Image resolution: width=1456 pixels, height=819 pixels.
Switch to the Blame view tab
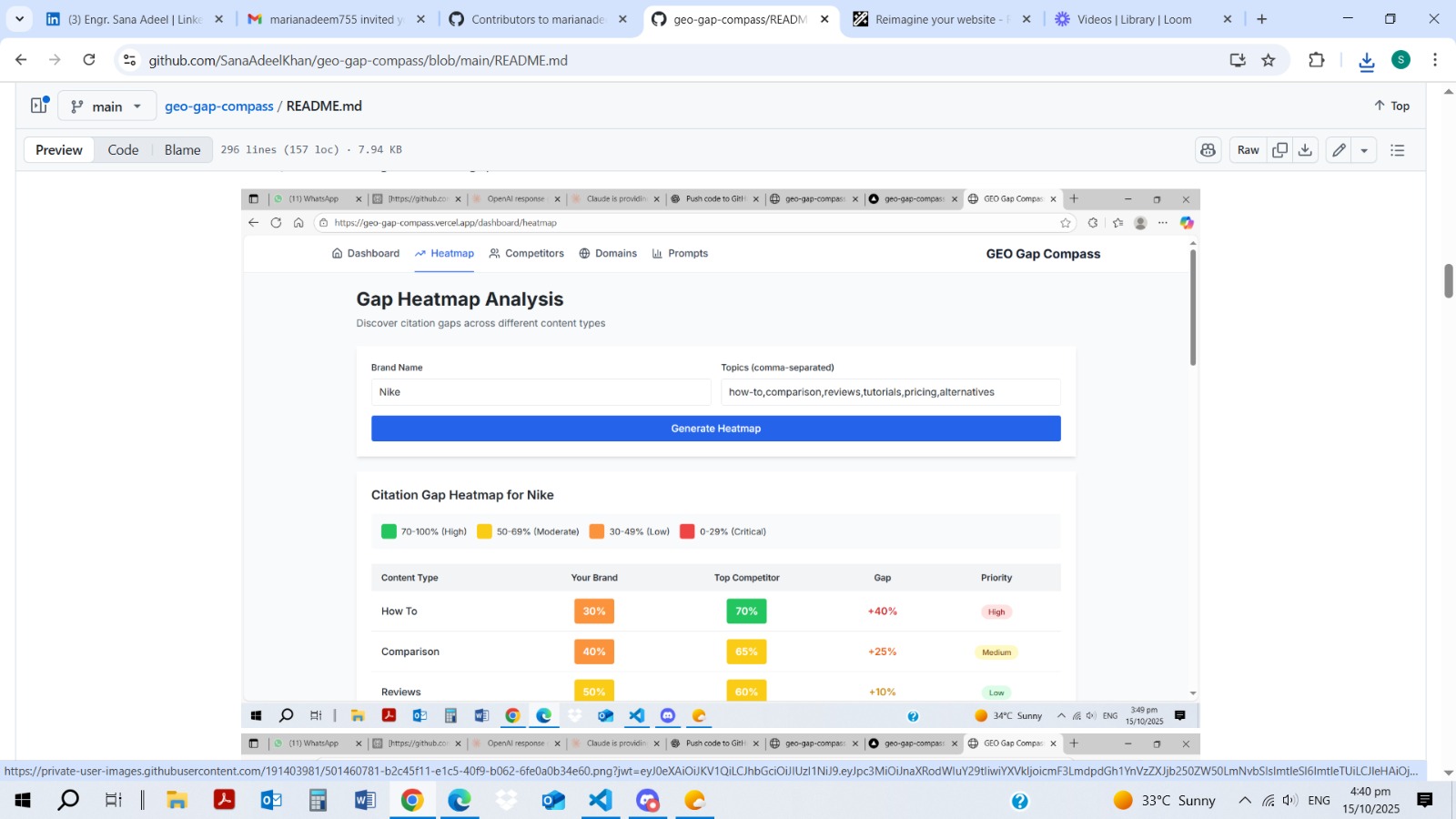(x=182, y=150)
